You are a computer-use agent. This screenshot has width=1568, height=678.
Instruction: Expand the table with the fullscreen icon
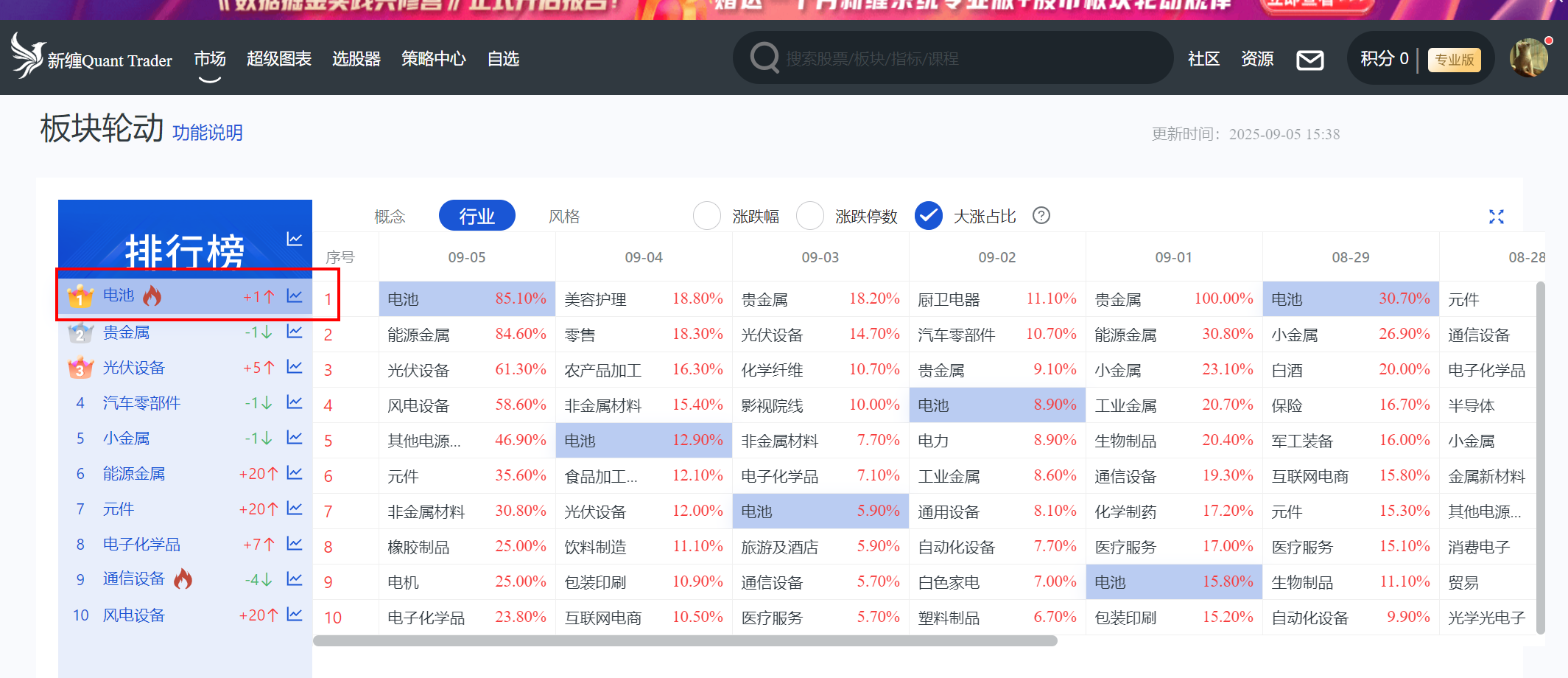tap(1497, 216)
